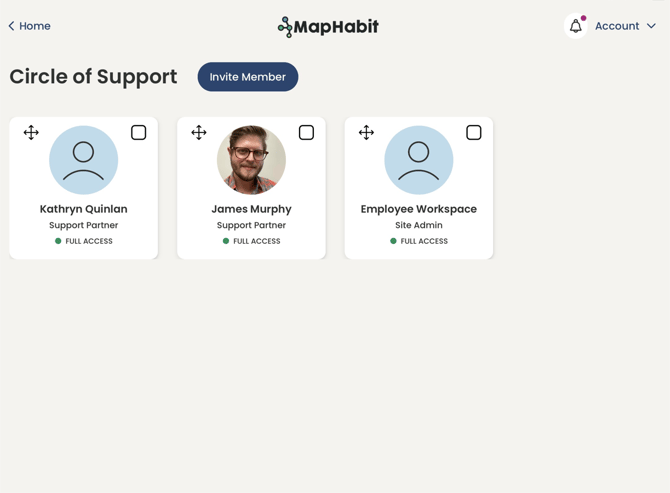Click move handle on Employee Workspace card
The height and width of the screenshot is (493, 670).
click(366, 133)
